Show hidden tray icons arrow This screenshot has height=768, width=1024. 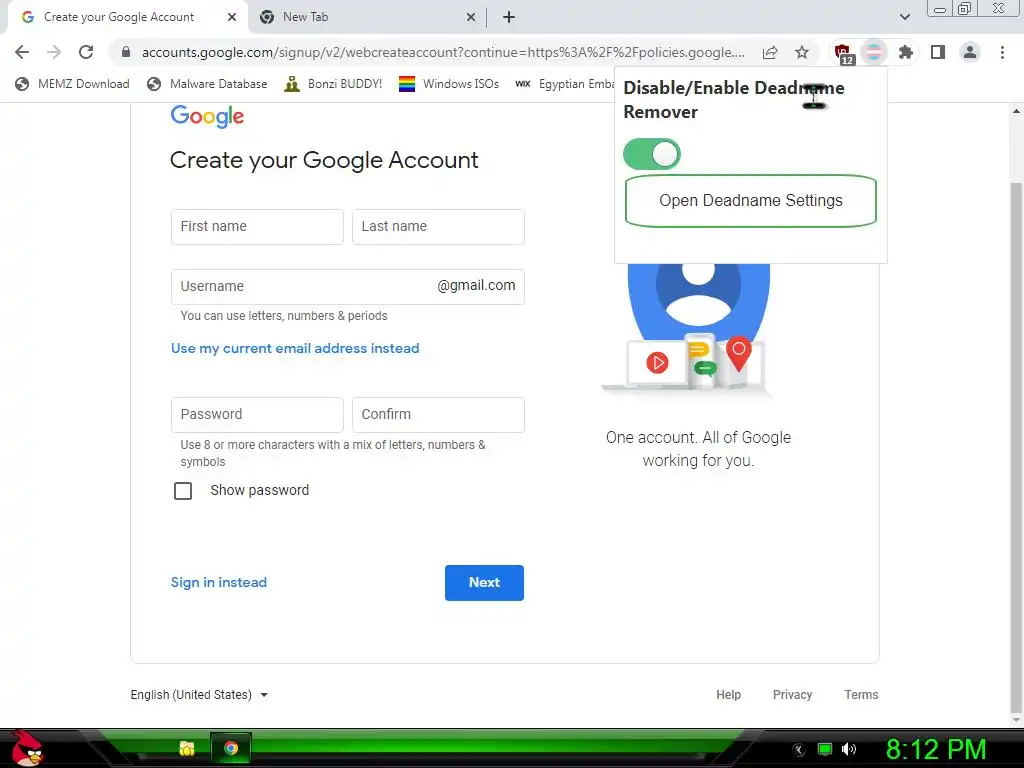(799, 750)
